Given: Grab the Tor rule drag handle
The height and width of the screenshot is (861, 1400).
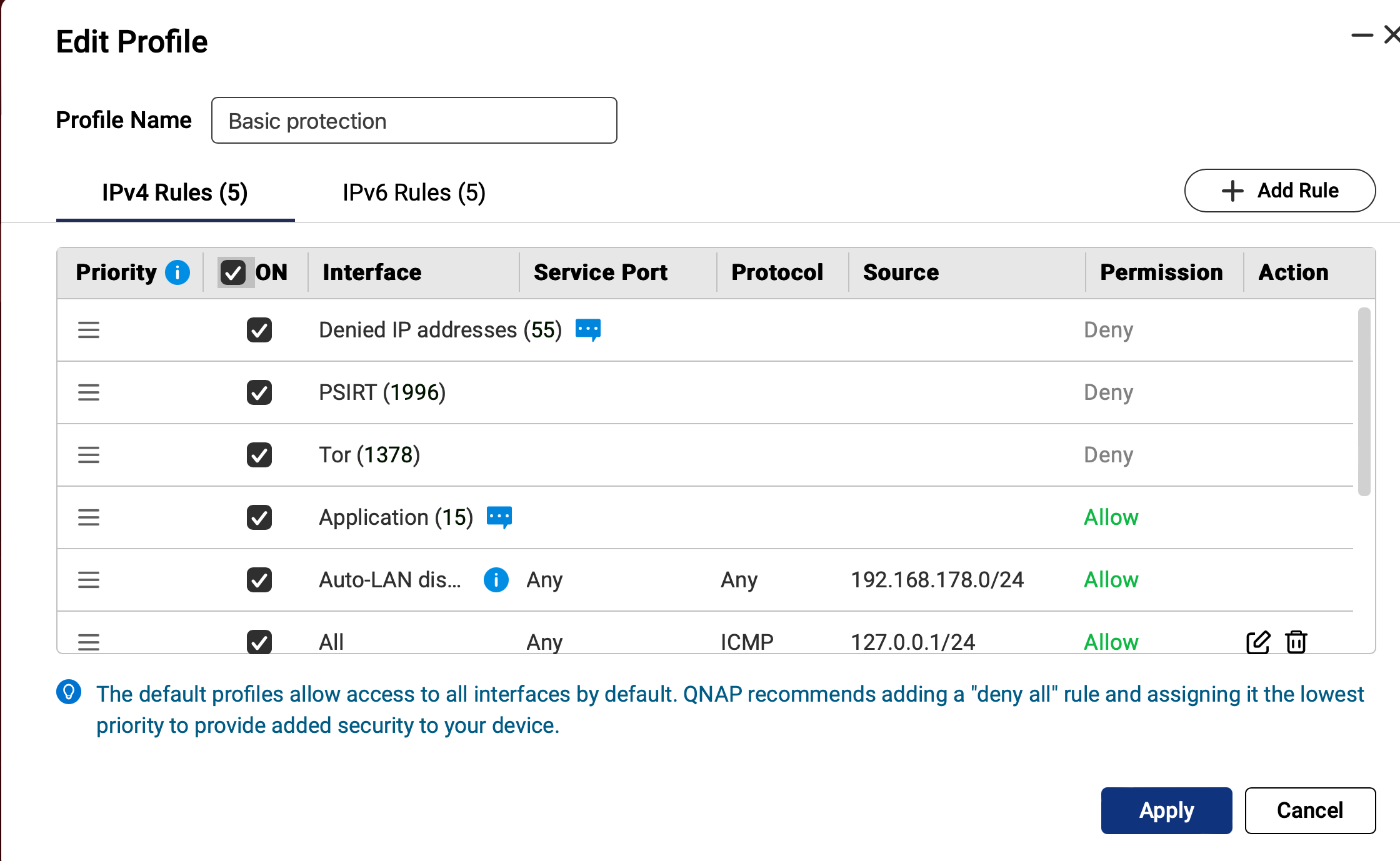Looking at the screenshot, I should tap(89, 455).
